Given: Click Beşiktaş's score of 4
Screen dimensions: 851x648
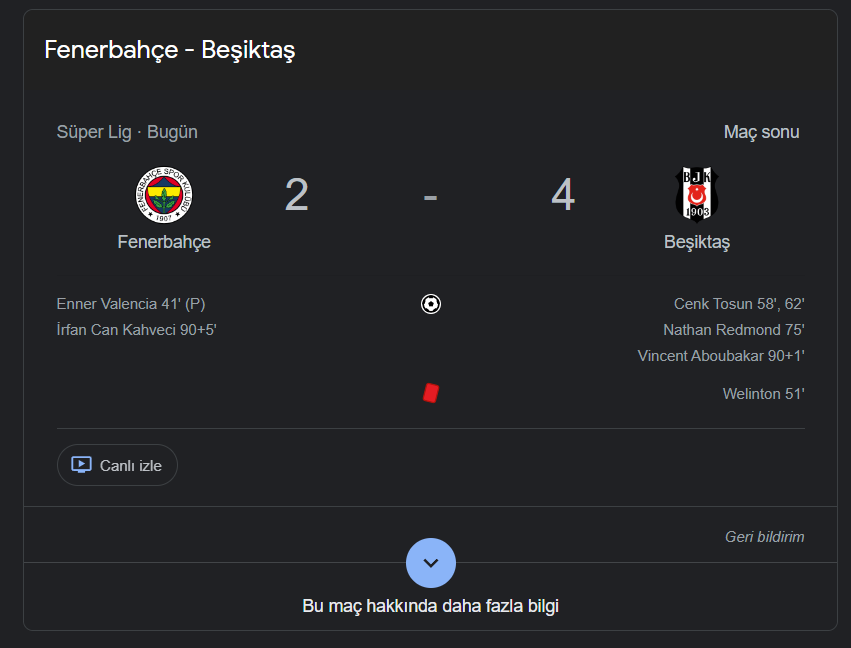Looking at the screenshot, I should pyautogui.click(x=563, y=195).
